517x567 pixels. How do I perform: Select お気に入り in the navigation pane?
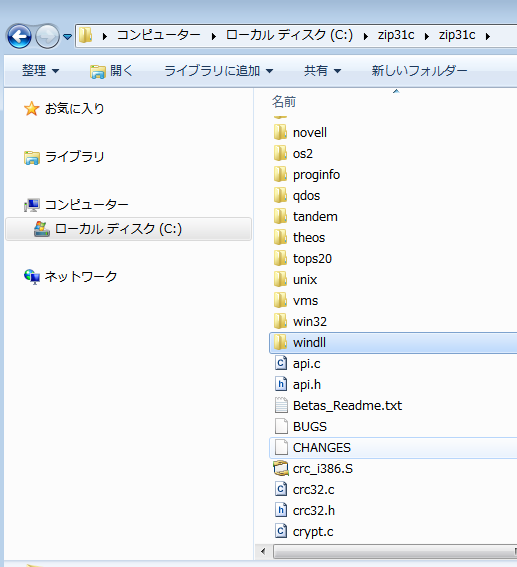pyautogui.click(x=74, y=108)
